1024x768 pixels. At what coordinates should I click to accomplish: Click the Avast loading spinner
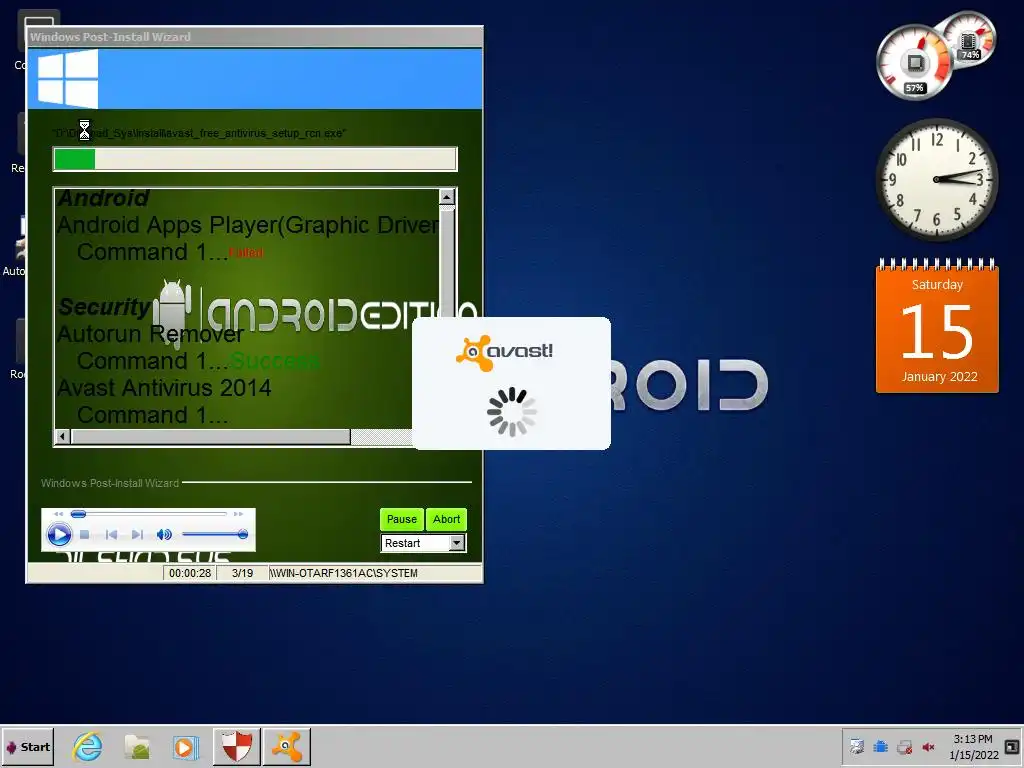[x=511, y=412]
